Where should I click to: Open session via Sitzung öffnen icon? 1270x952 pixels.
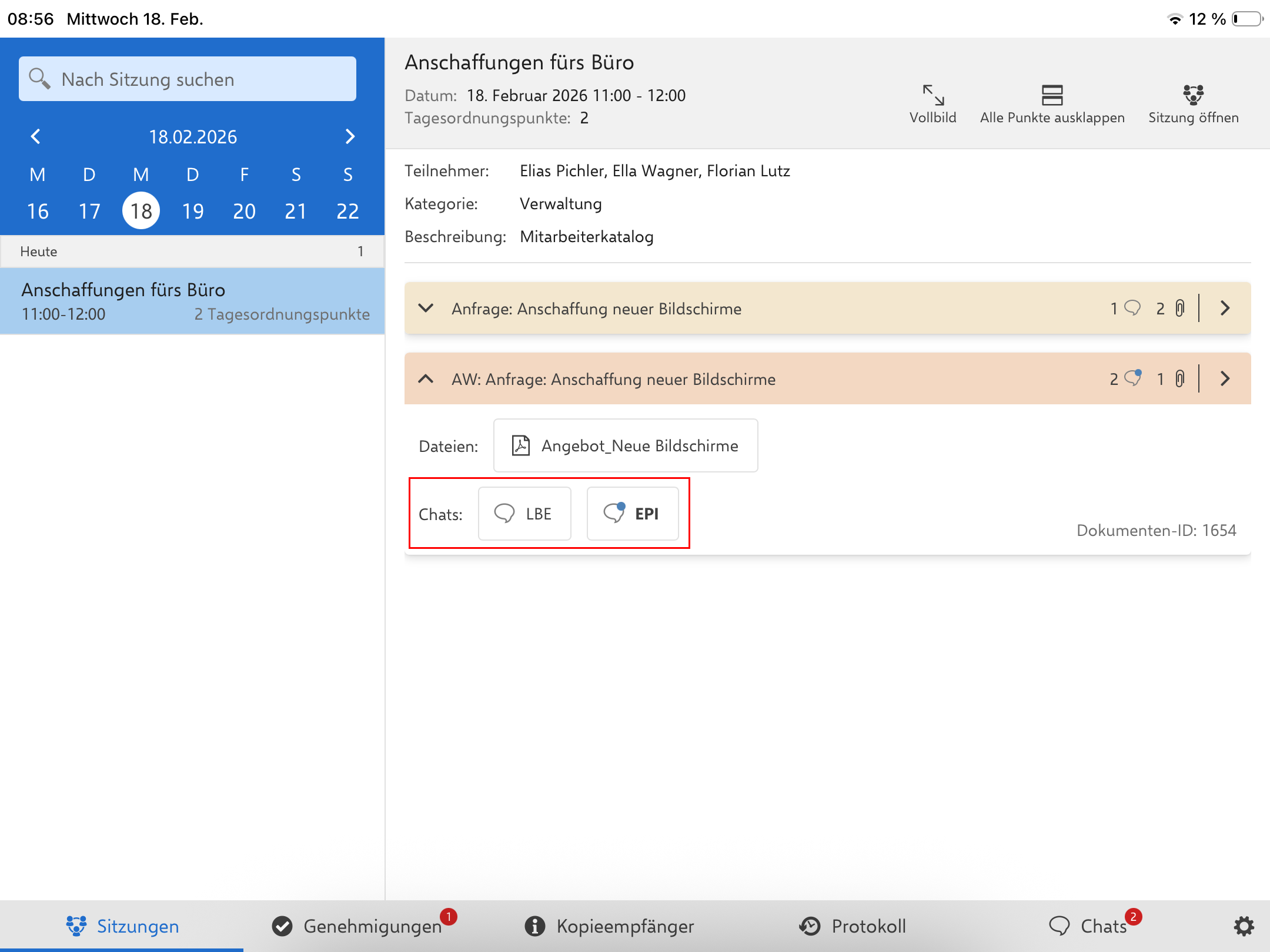click(x=1193, y=95)
